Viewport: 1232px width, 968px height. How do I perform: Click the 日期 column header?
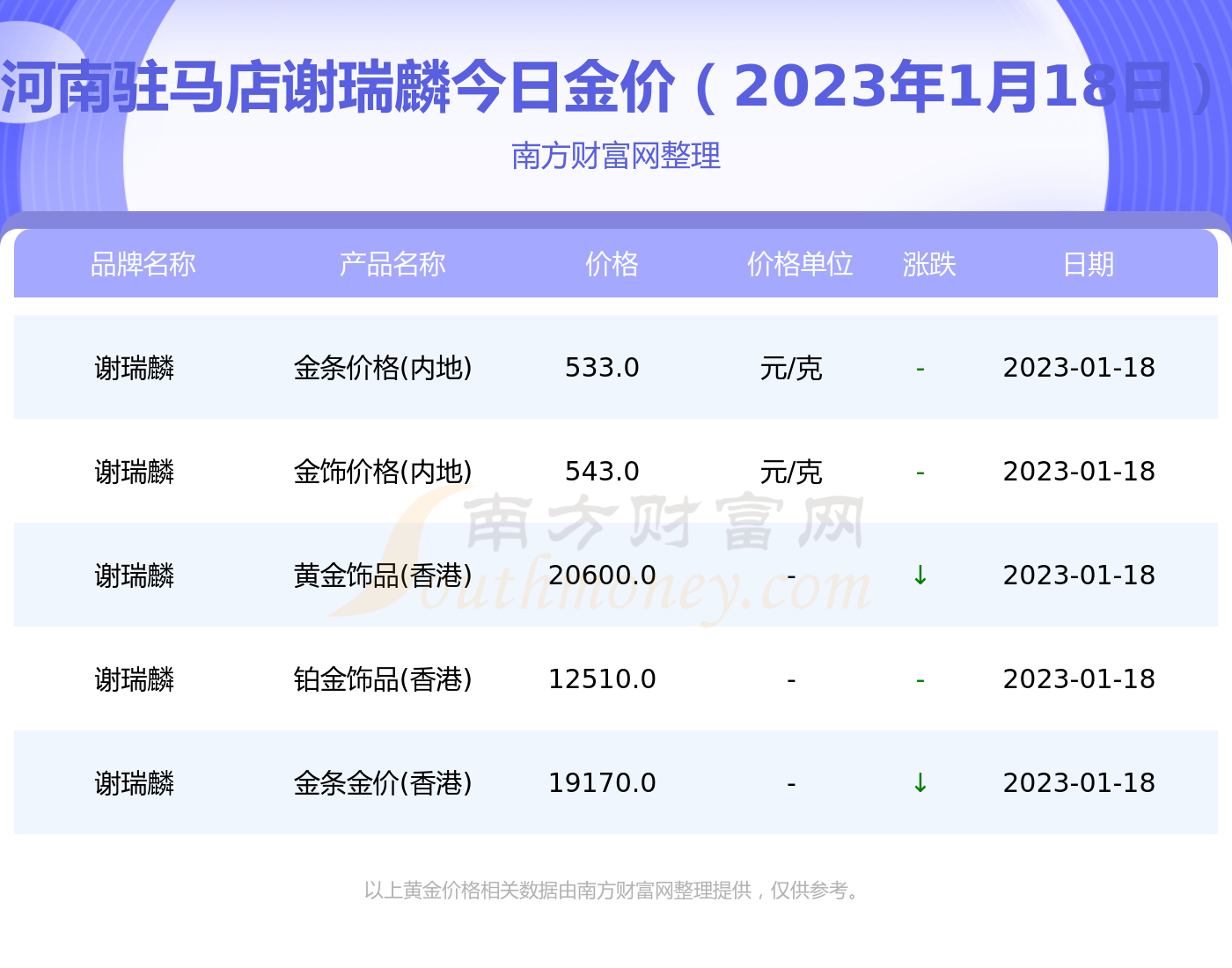point(1089,264)
